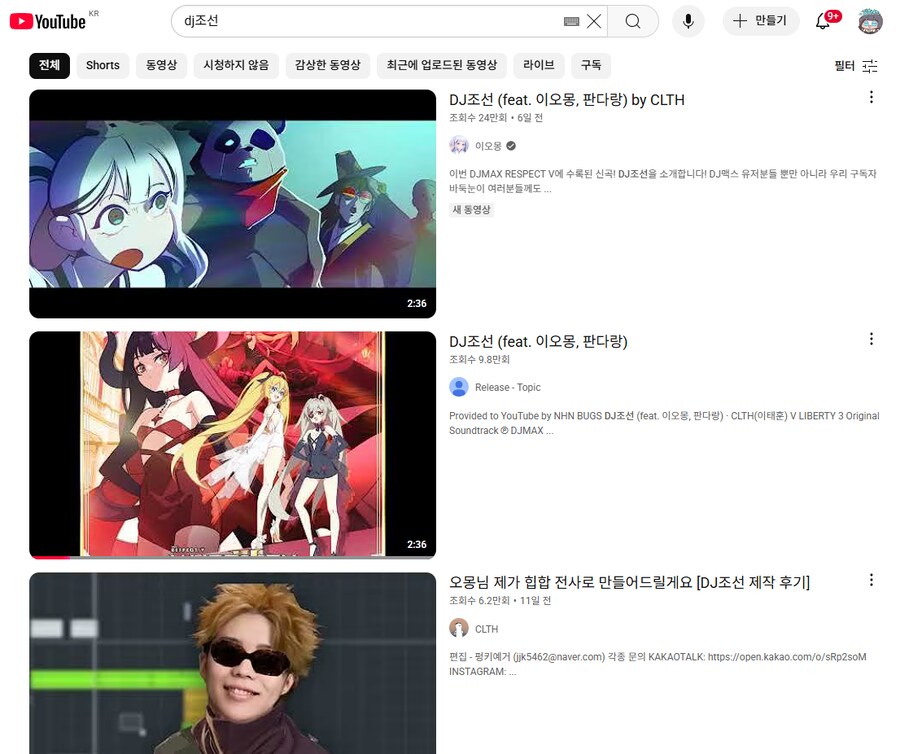Select the 전체 filter chip

tap(49, 65)
